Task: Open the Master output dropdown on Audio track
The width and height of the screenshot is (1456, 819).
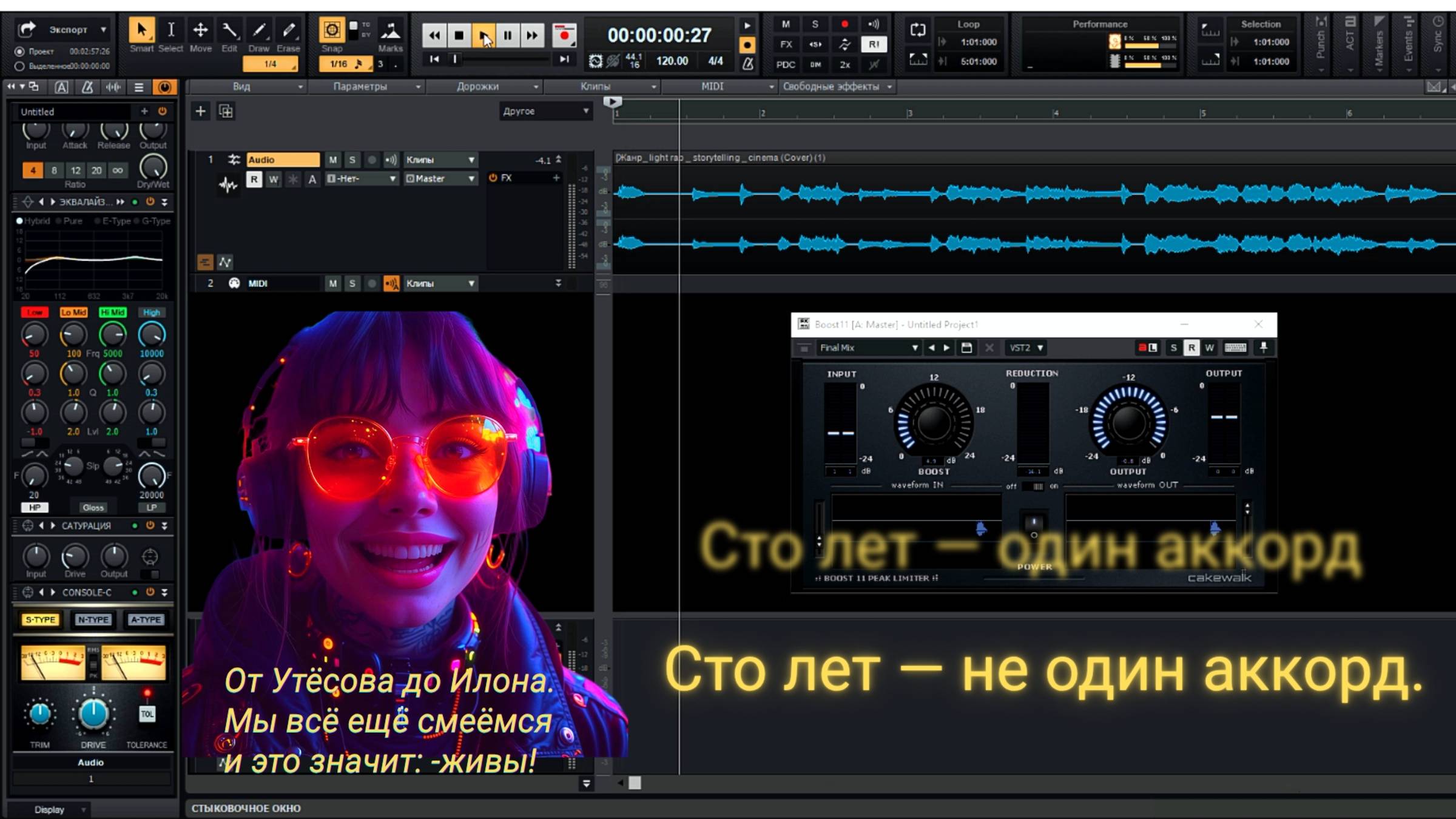Action: 440,178
